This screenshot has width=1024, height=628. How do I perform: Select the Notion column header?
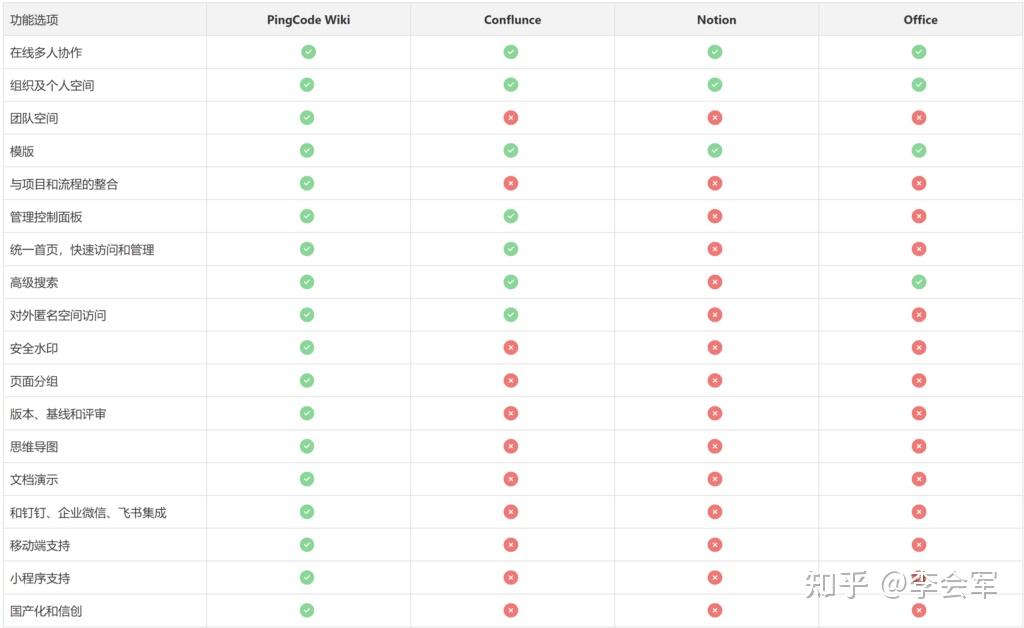tap(716, 19)
